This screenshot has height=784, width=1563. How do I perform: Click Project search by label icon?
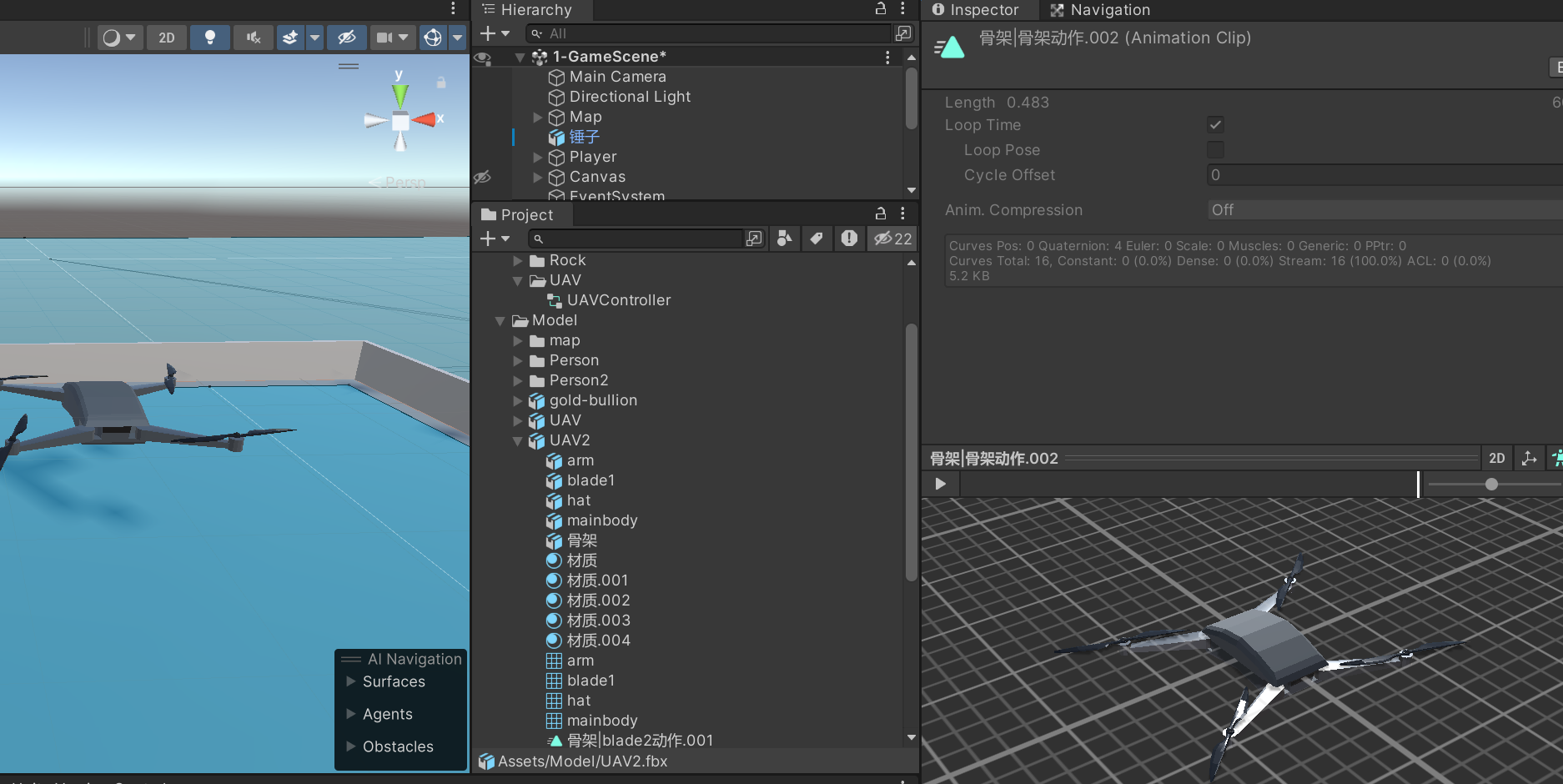[x=817, y=239]
